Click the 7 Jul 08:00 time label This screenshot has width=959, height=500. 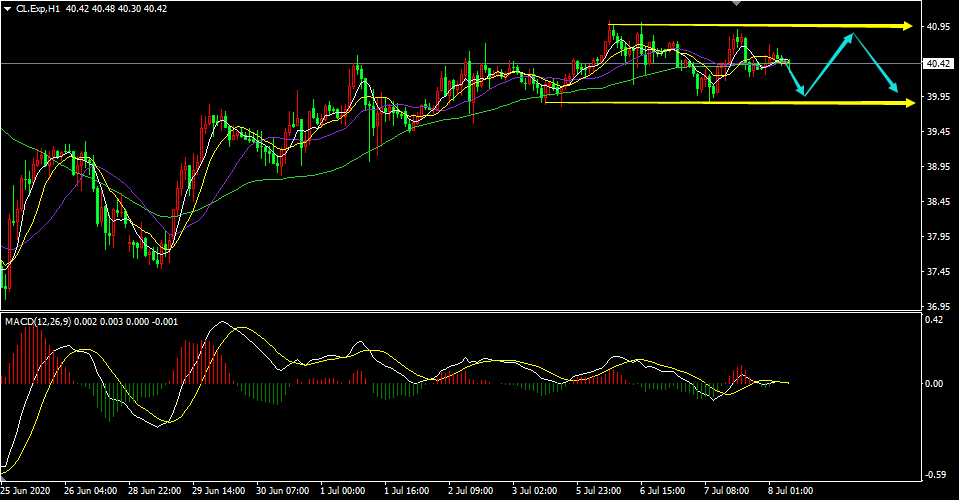pyautogui.click(x=727, y=491)
